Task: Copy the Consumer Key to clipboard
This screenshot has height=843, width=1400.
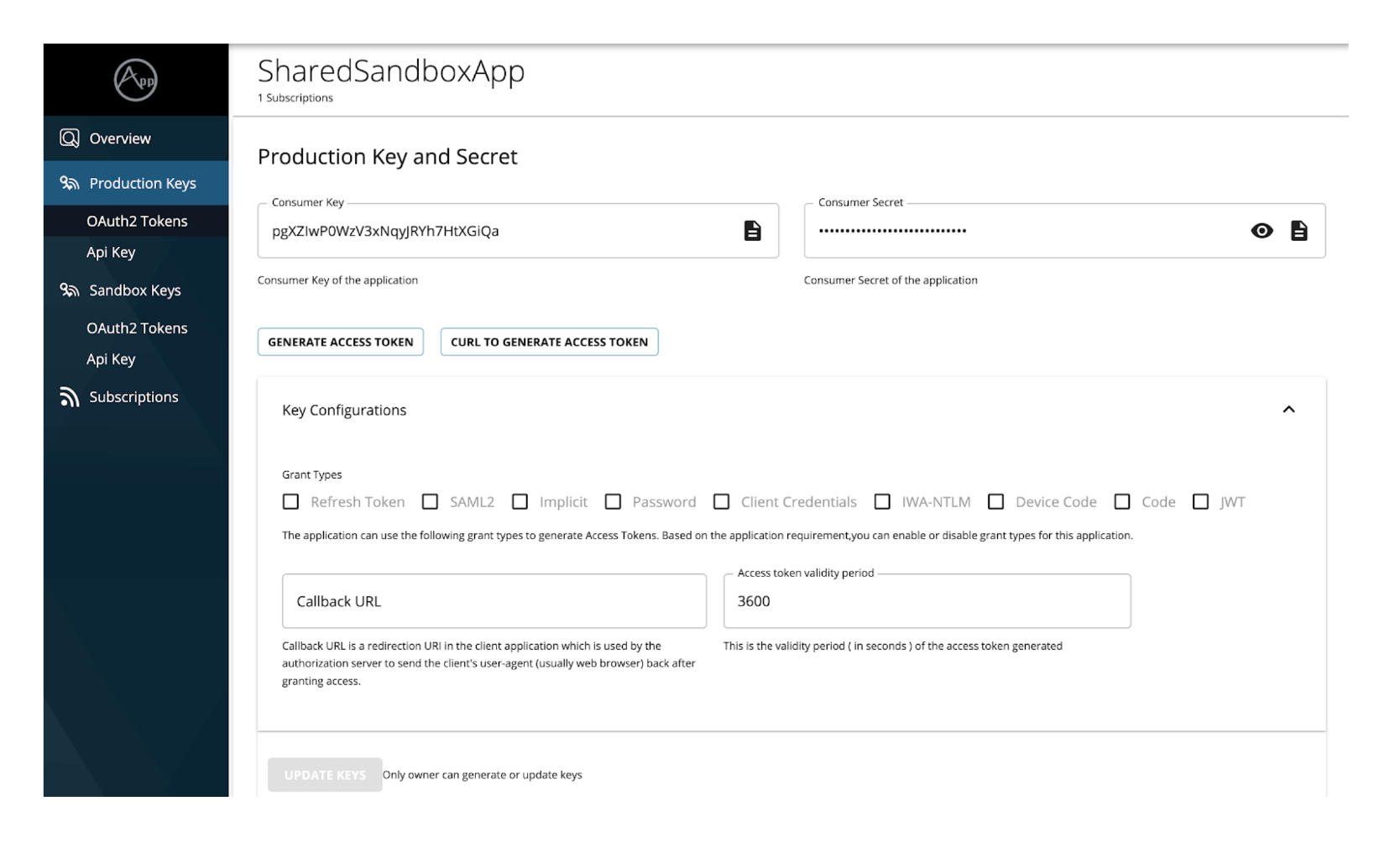Action: click(x=753, y=231)
